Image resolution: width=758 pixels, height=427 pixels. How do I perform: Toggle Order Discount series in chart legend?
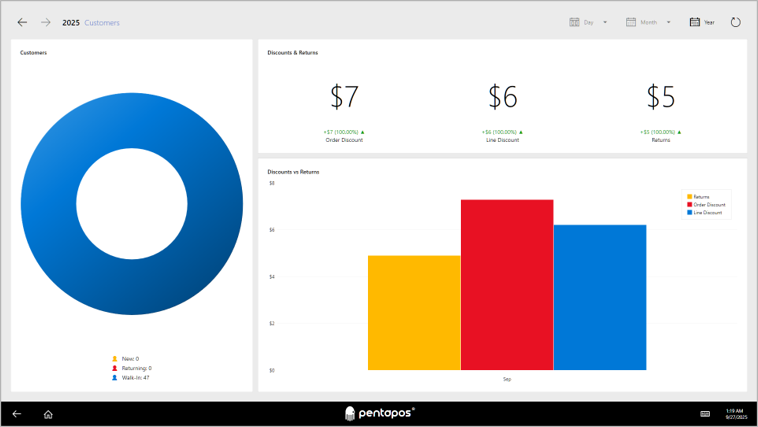coord(706,205)
